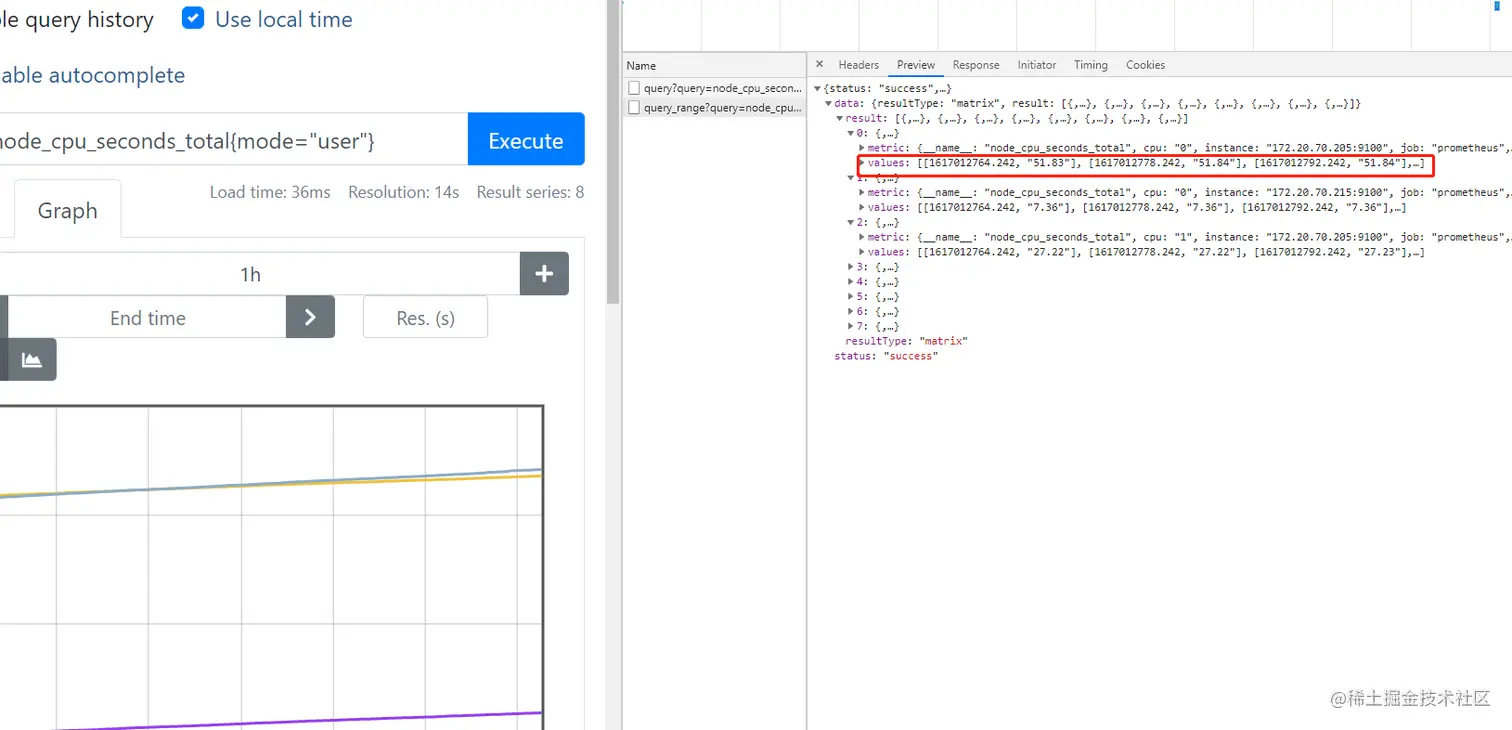Open the Response tab
1512x730 pixels.
(x=976, y=65)
